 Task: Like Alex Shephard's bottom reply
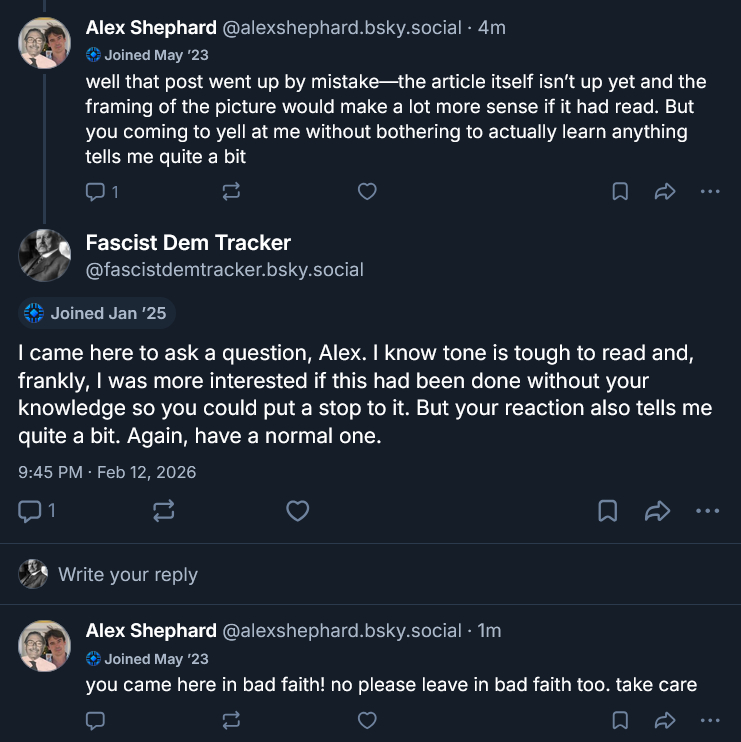(367, 720)
